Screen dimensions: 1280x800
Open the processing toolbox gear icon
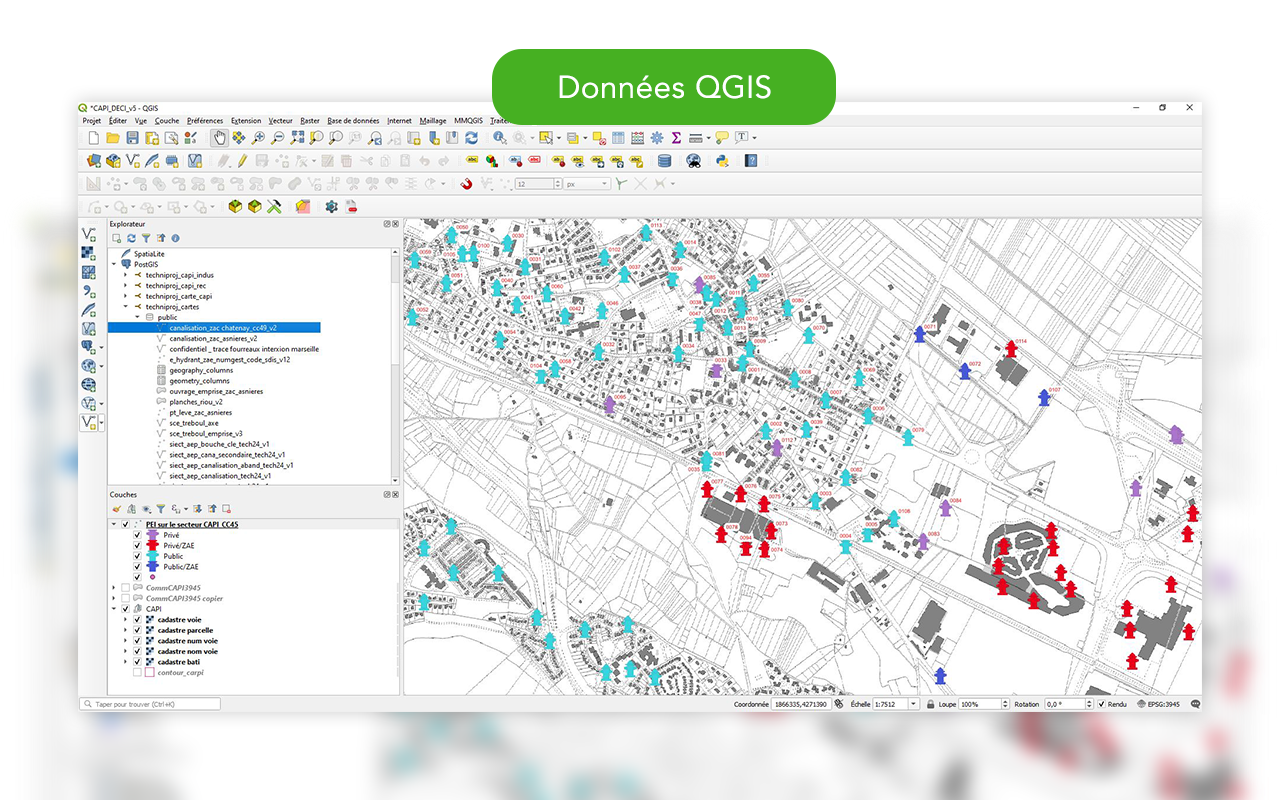[x=657, y=138]
